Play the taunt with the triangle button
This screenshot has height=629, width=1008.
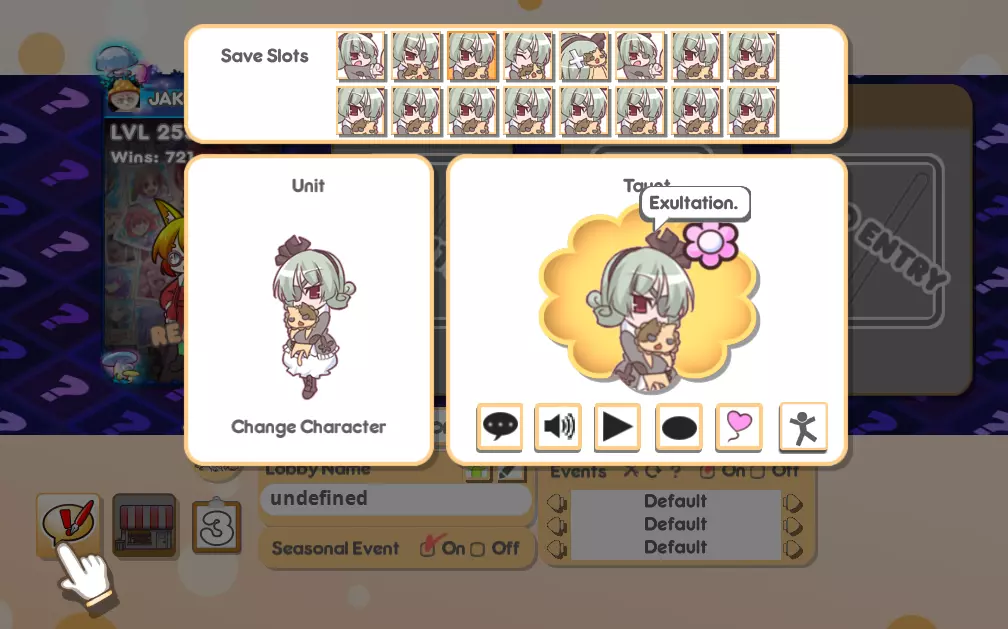[617, 426]
